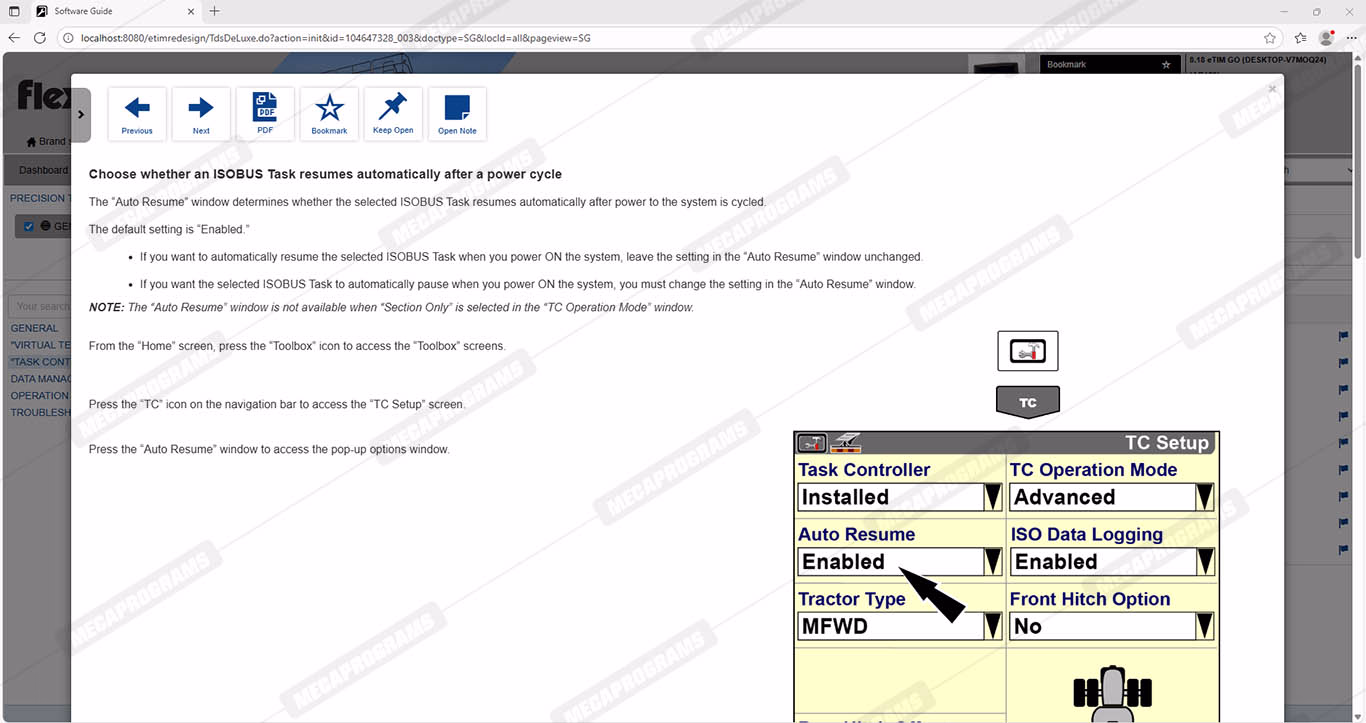Toggle the checkbox in left filter panel

pyautogui.click(x=29, y=226)
